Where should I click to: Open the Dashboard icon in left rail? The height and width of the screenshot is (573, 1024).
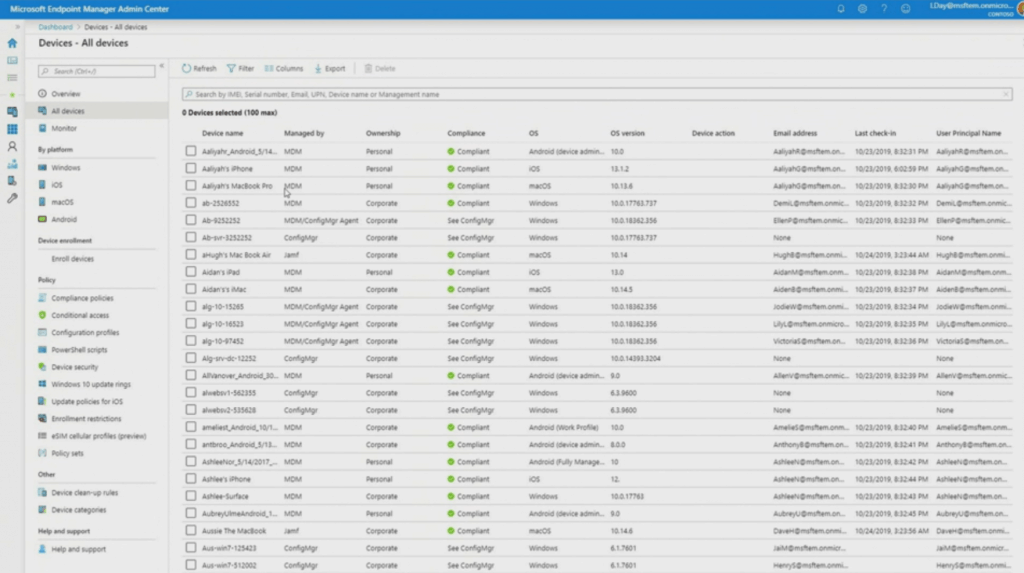tap(12, 60)
